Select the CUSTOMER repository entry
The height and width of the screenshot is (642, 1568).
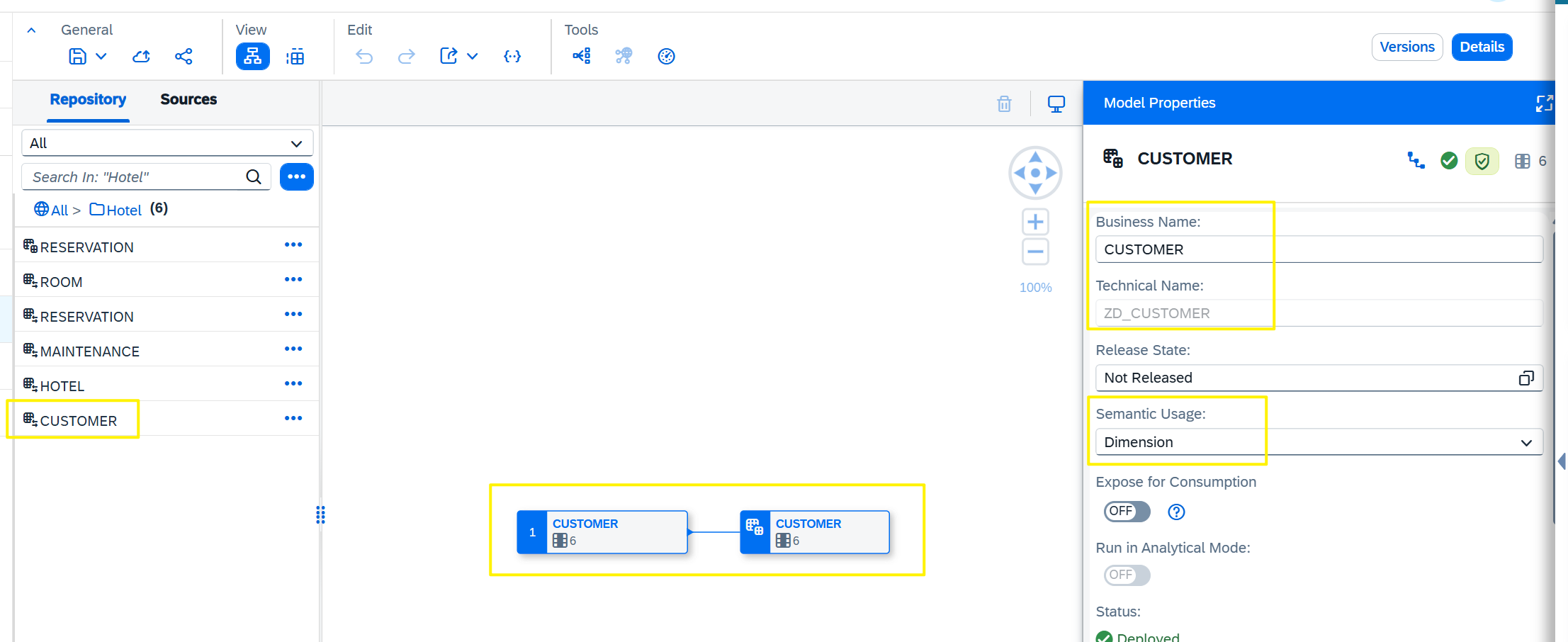coord(167,419)
